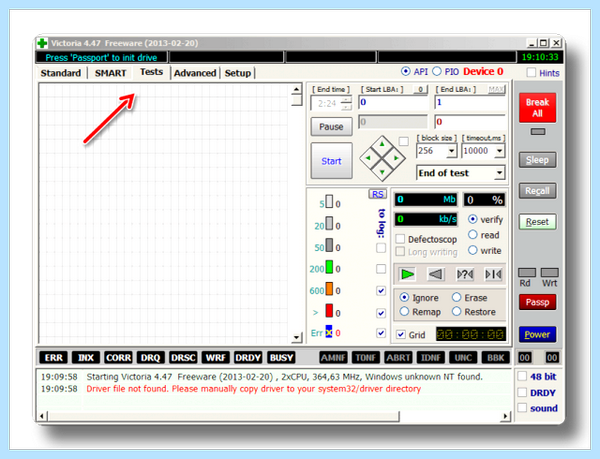Click the DRQ status indicator
This screenshot has width=600, height=459.
pyautogui.click(x=150, y=358)
